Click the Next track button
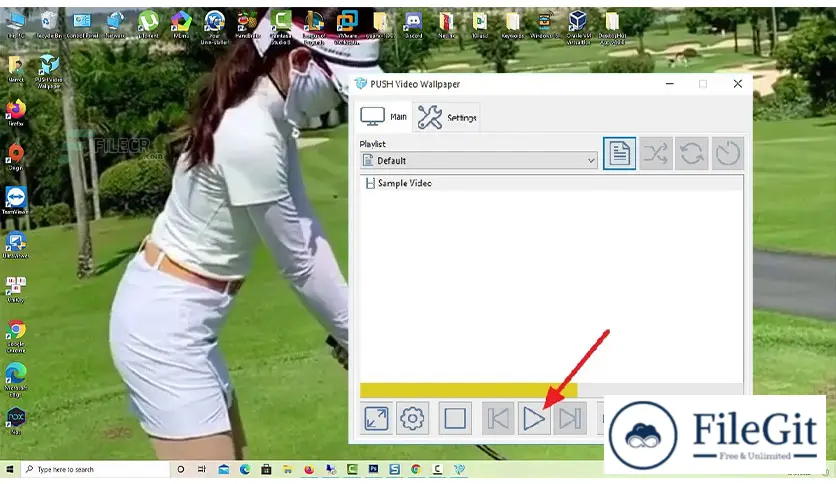The image size is (836, 484). pyautogui.click(x=570, y=418)
